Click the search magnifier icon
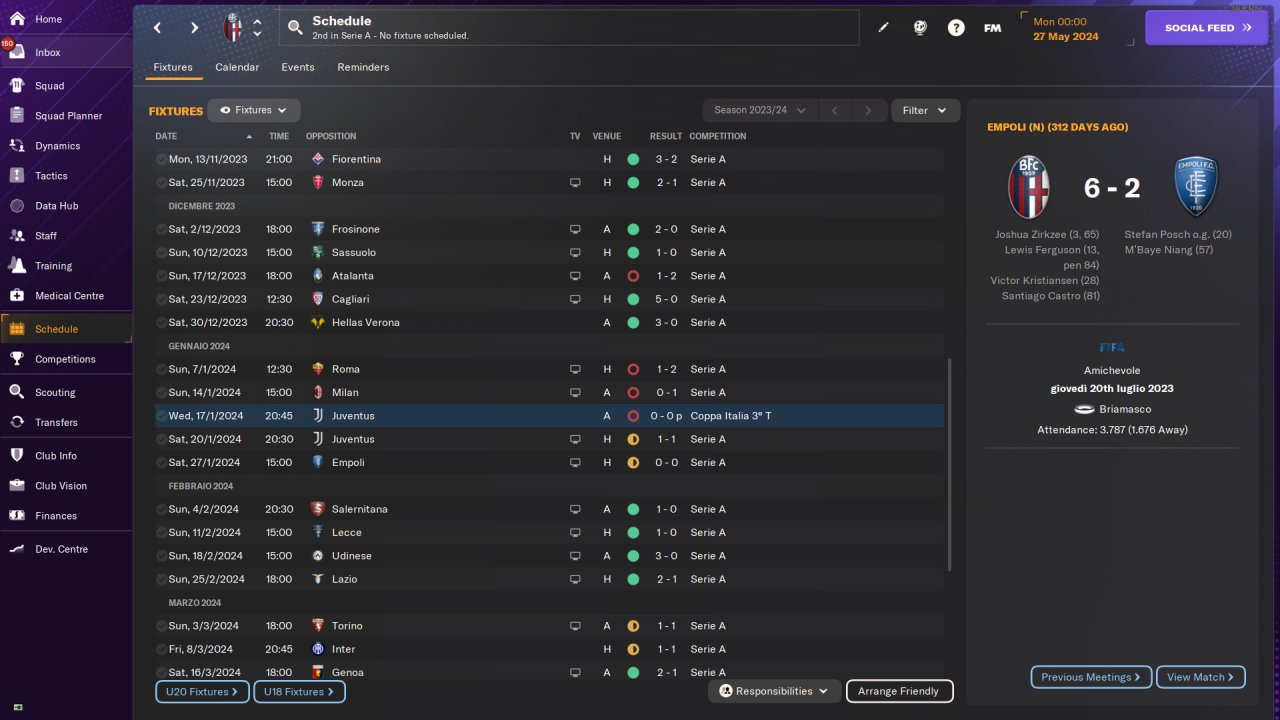This screenshot has height=720, width=1280. tap(295, 28)
